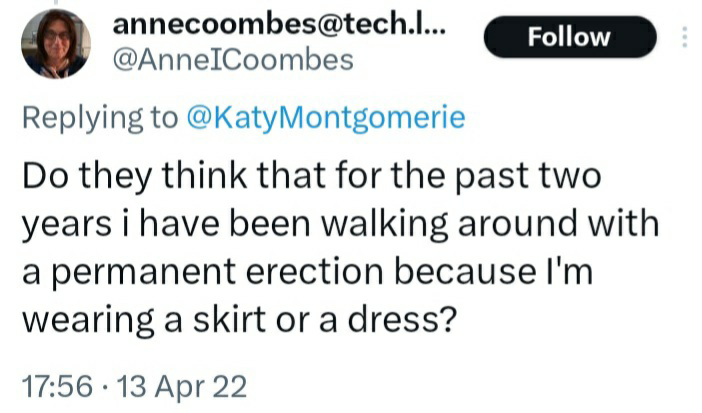Open the 17:56 time stamp
This screenshot has width=702, height=413.
pos(57,387)
